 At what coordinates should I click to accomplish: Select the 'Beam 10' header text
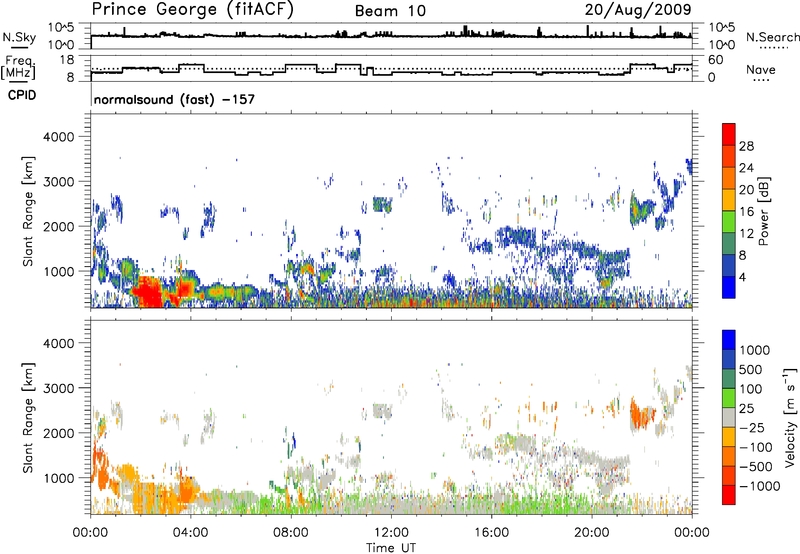[x=390, y=11]
